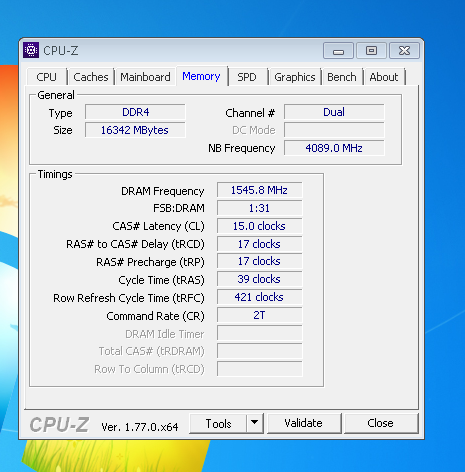Minimize the CPU-Z window
This screenshot has width=465, height=472.
pos(338,51)
